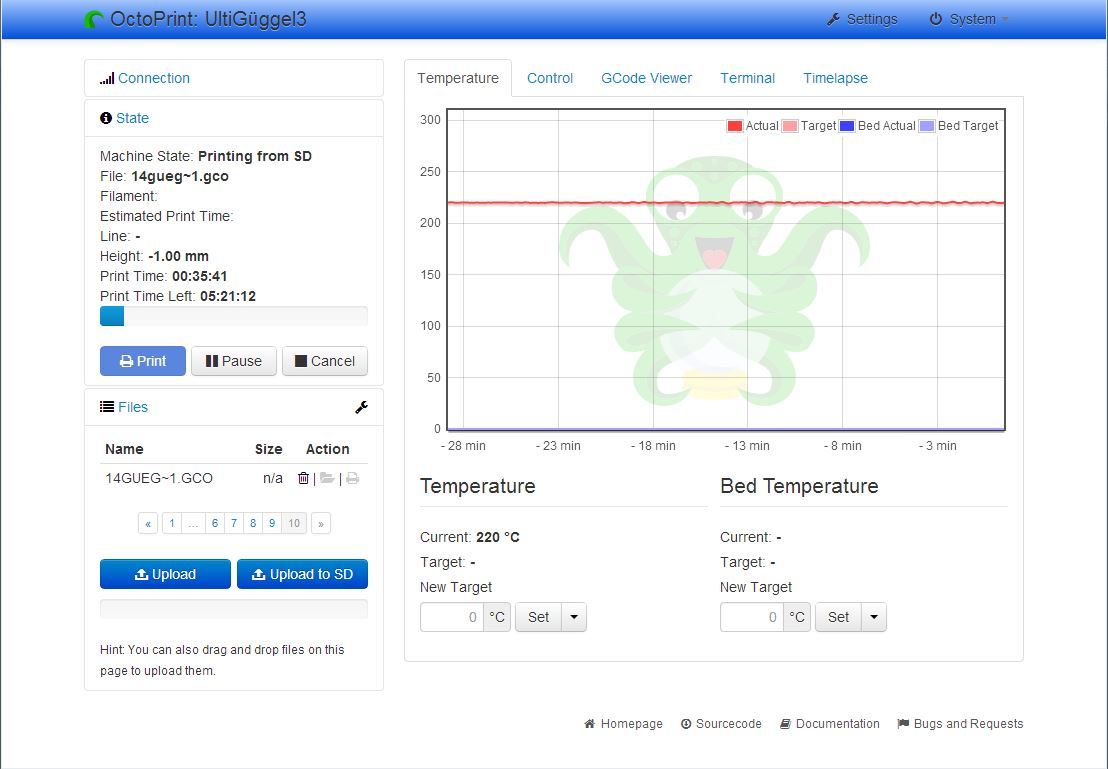Switch to the Control tab
The height and width of the screenshot is (769, 1108).
pos(550,78)
